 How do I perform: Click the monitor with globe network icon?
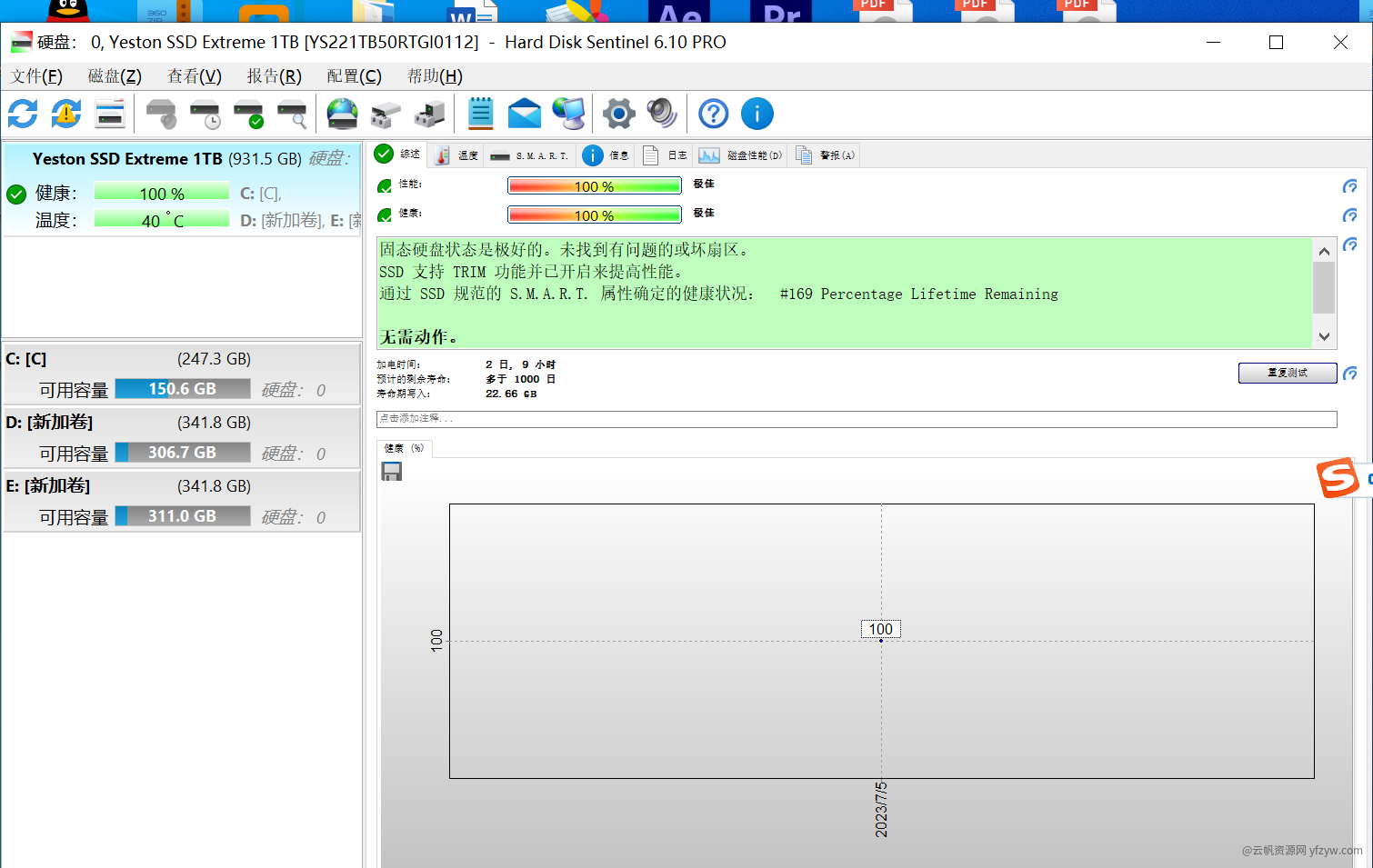pos(569,114)
